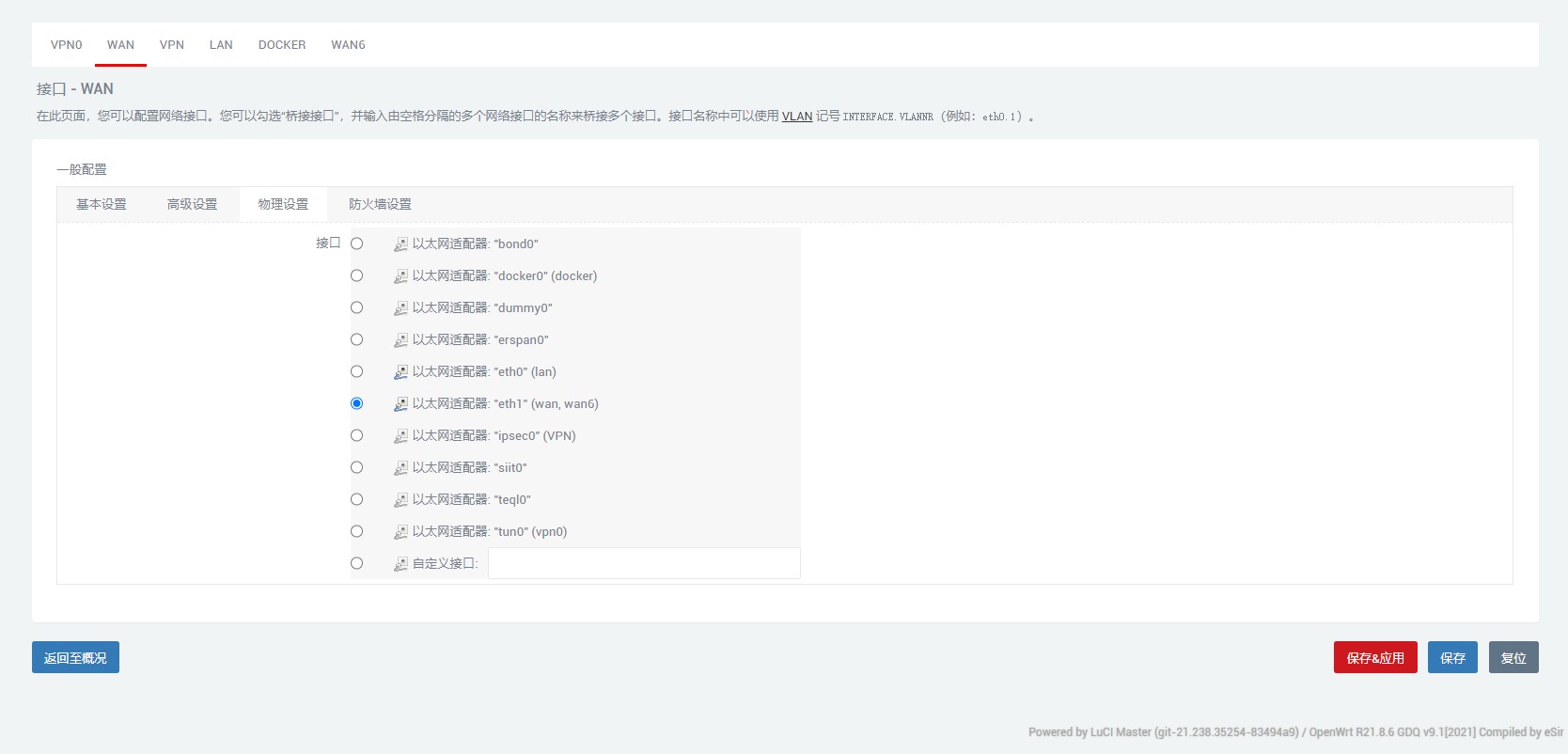1568x754 pixels.
Task: Click the 一般配置 section title
Action: 82,169
